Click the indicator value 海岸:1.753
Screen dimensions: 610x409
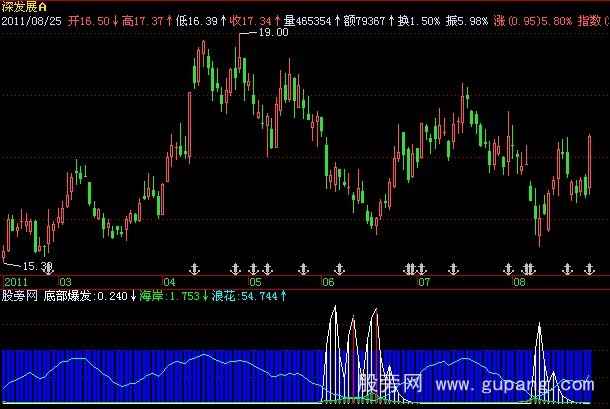[x=170, y=296]
